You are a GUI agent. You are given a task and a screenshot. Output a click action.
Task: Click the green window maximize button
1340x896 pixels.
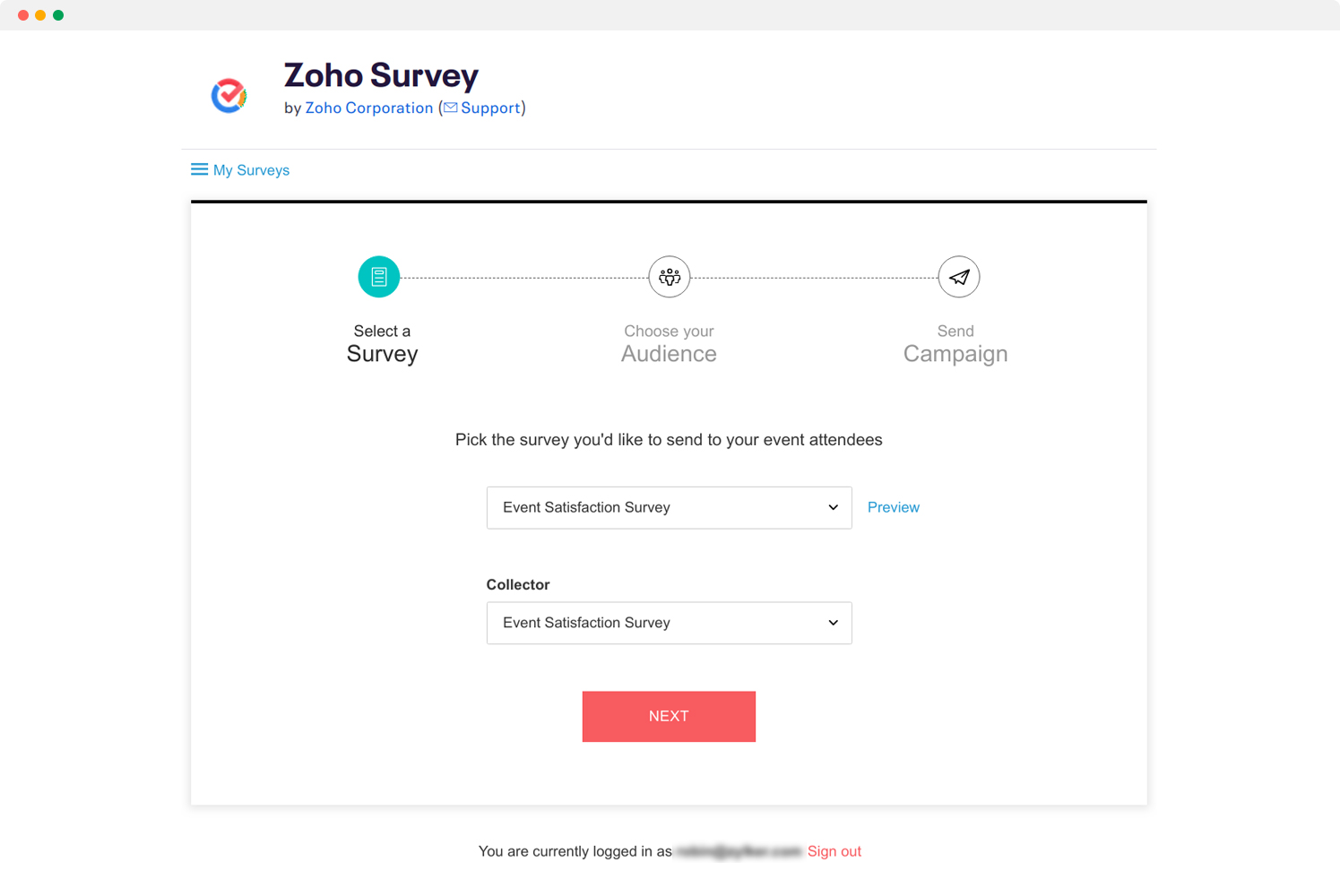[x=58, y=15]
